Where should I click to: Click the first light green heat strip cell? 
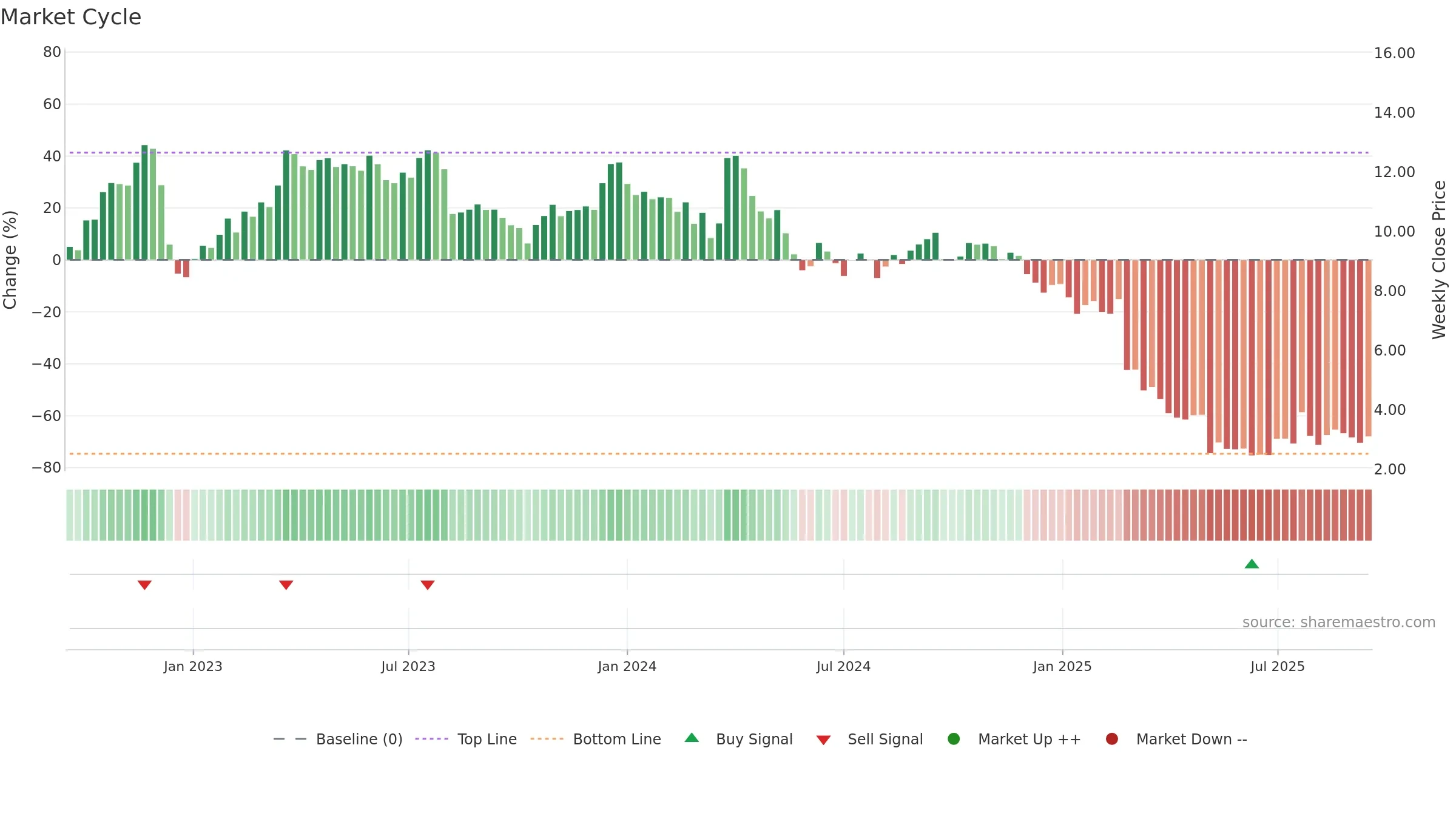point(70,515)
